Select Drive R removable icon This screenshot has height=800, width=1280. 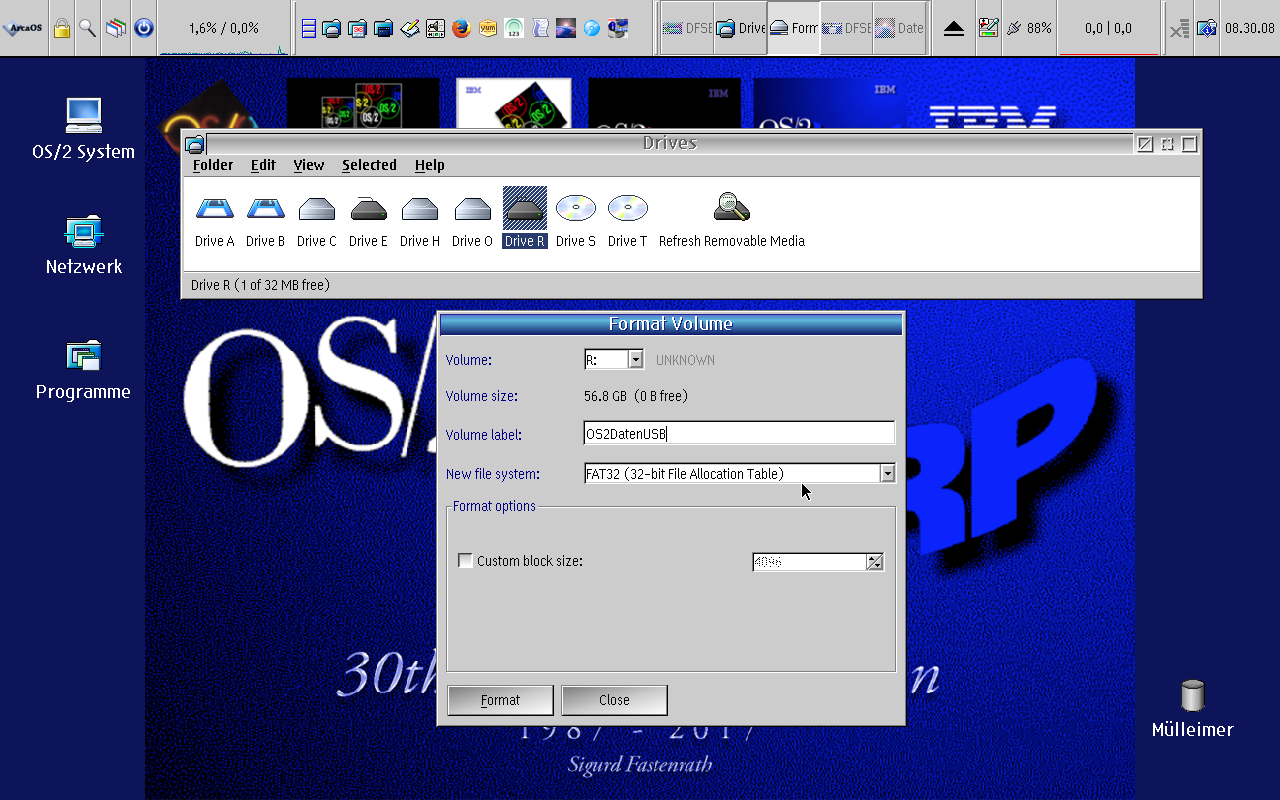525,218
